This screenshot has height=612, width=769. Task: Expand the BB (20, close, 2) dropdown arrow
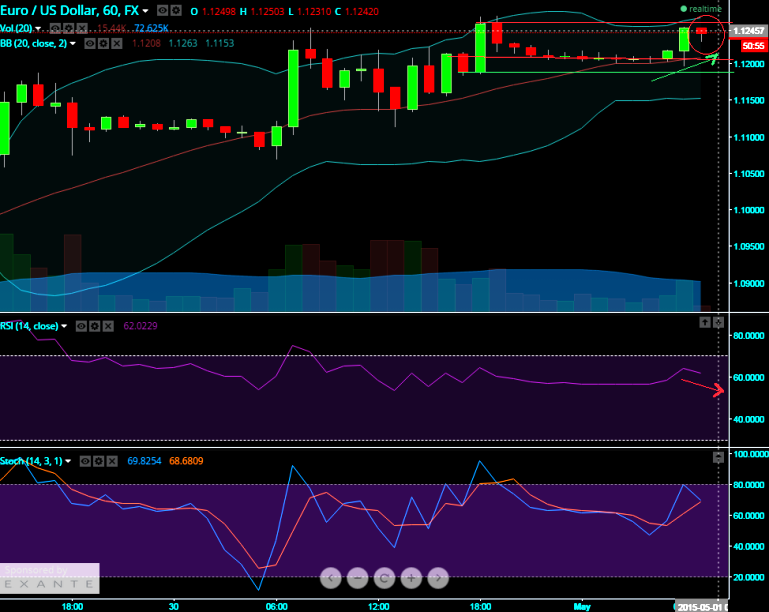[x=73, y=44]
